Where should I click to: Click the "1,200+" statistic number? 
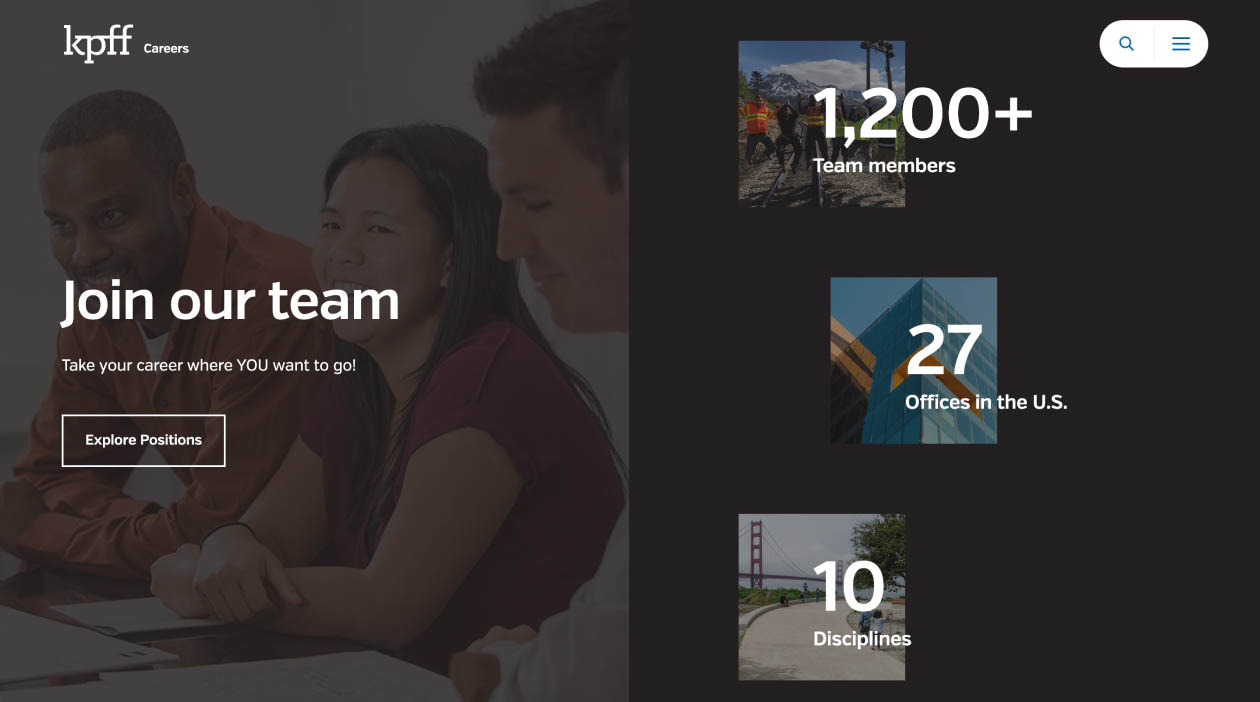coord(922,114)
